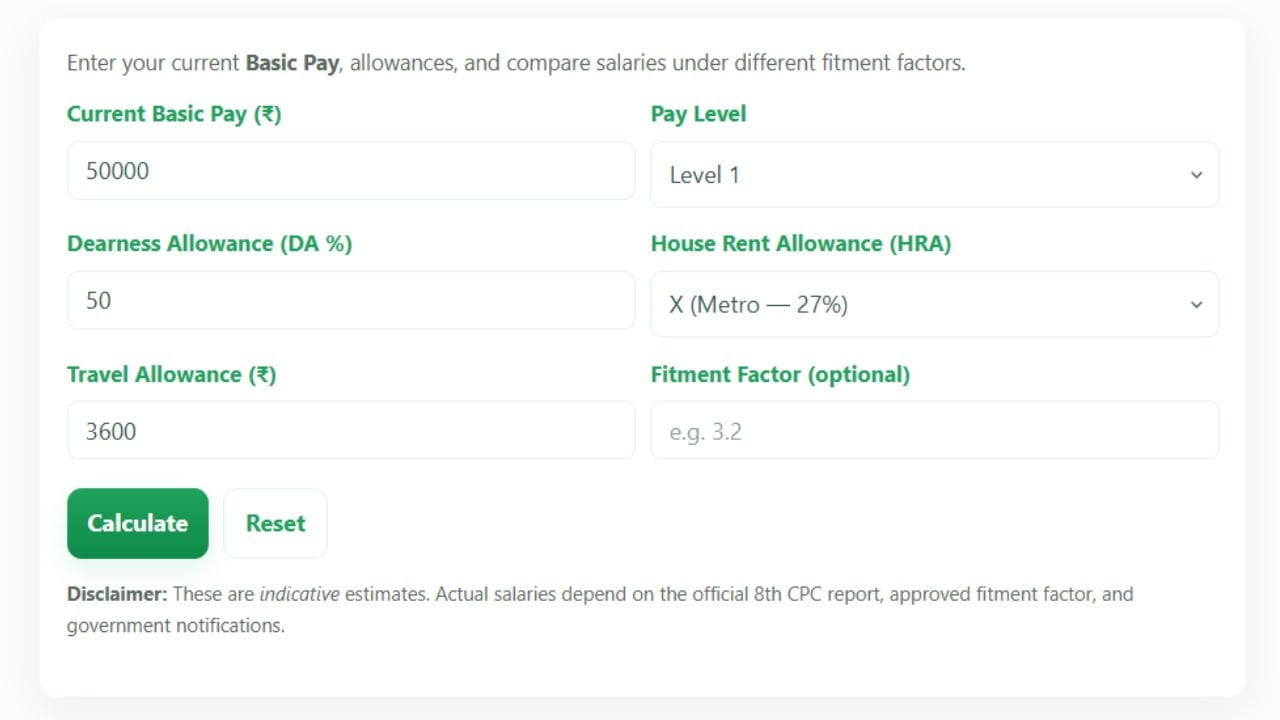Click the italic word "indicative" in the disclaimer

pos(299,594)
